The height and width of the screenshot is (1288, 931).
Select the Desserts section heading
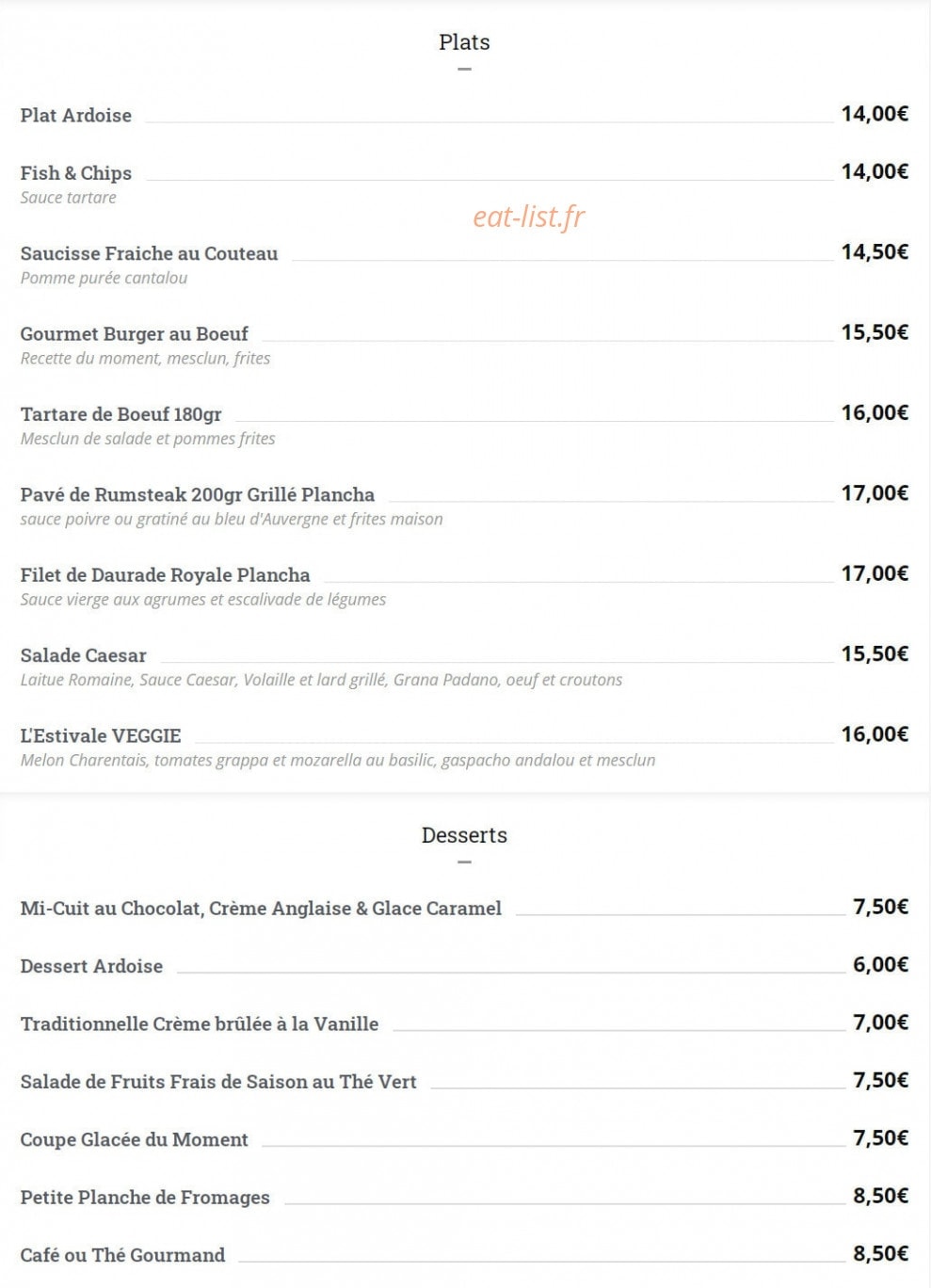464,835
